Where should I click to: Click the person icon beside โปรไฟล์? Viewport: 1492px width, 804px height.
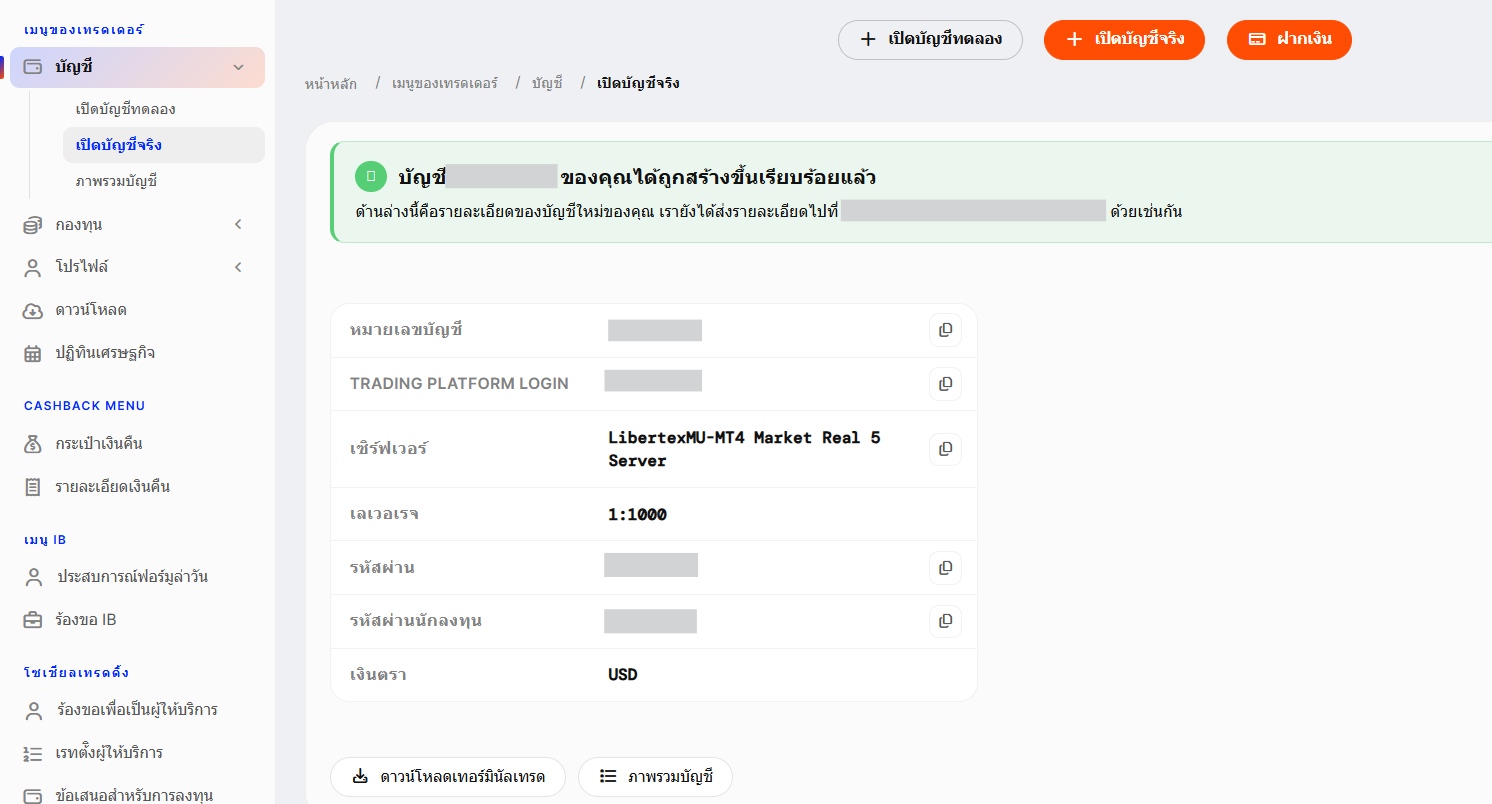[33, 267]
